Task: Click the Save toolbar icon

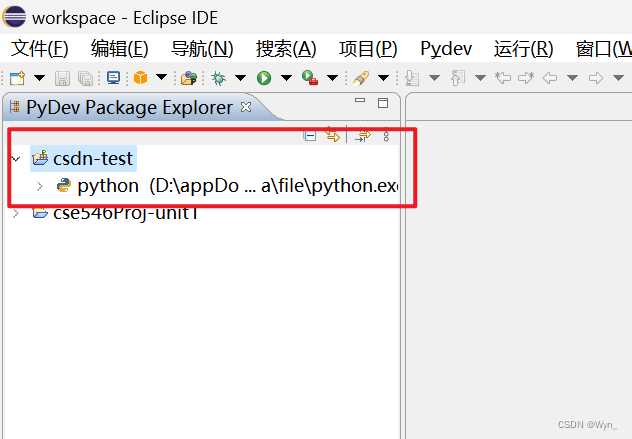Action: point(62,78)
